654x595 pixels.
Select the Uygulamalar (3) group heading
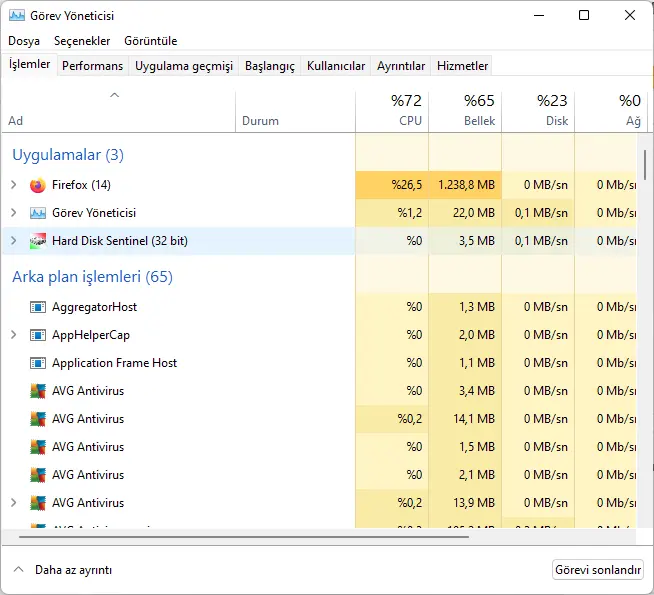coord(68,155)
